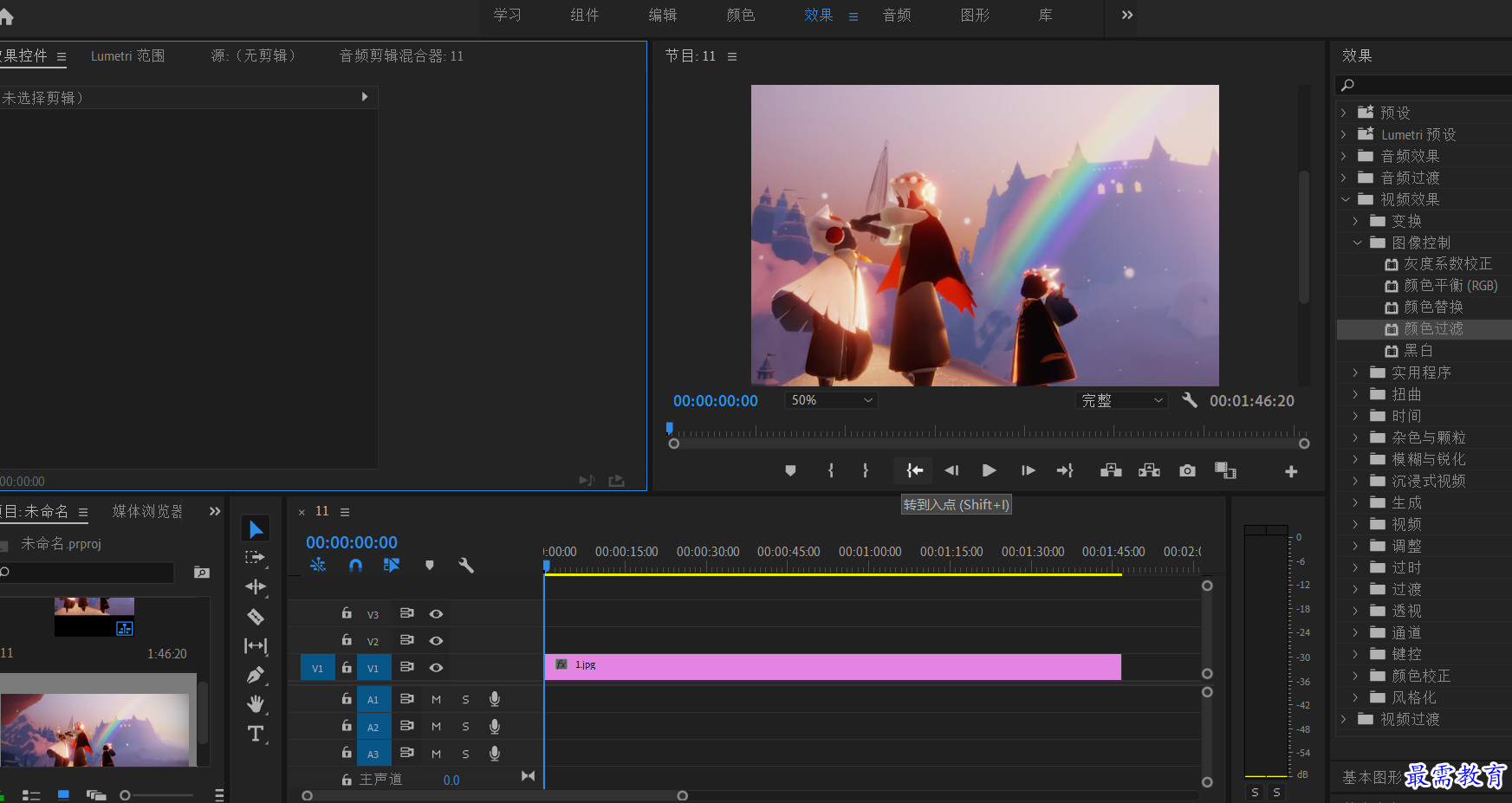Expand the 模糊与锐化 folder

coord(1355,459)
